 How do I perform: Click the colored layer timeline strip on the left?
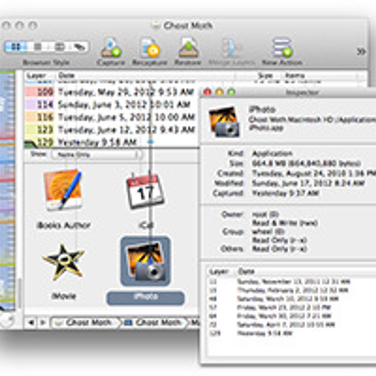point(7,190)
